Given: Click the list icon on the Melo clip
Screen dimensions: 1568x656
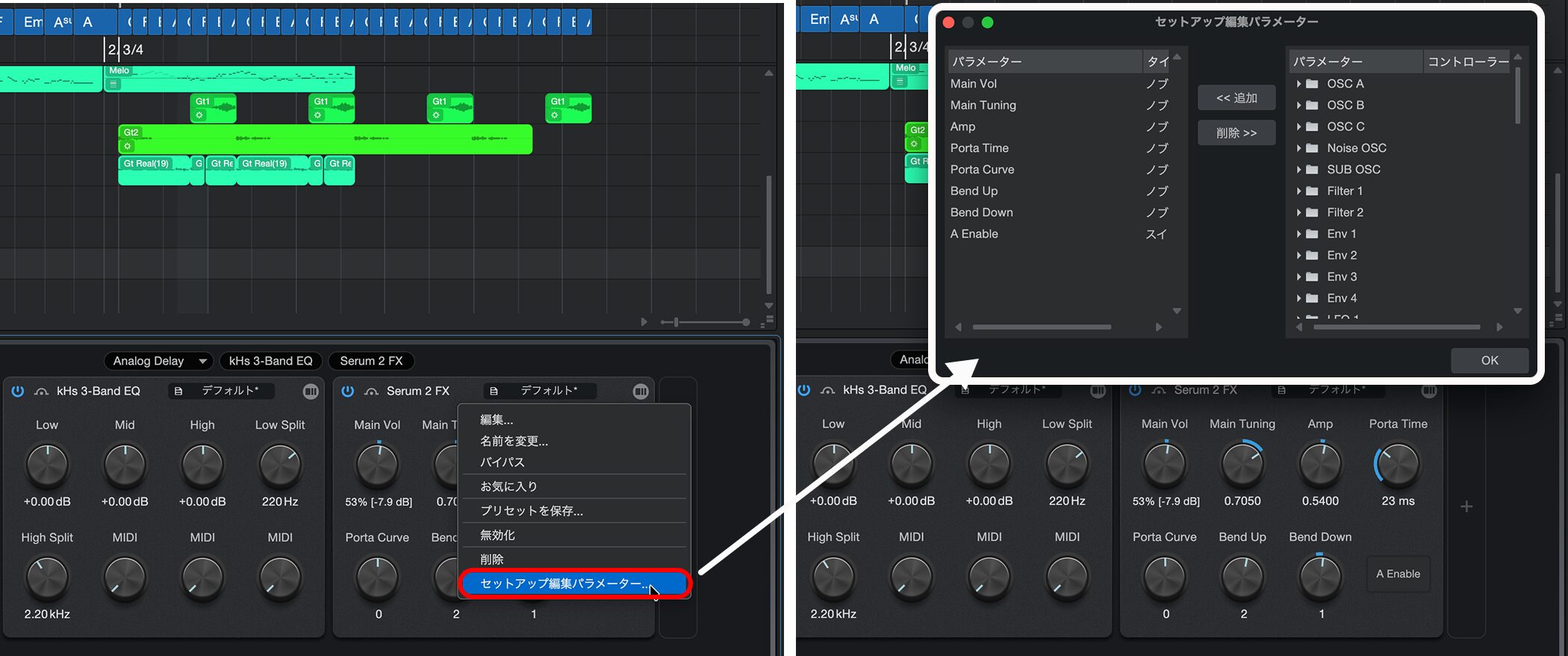Looking at the screenshot, I should point(113,84).
